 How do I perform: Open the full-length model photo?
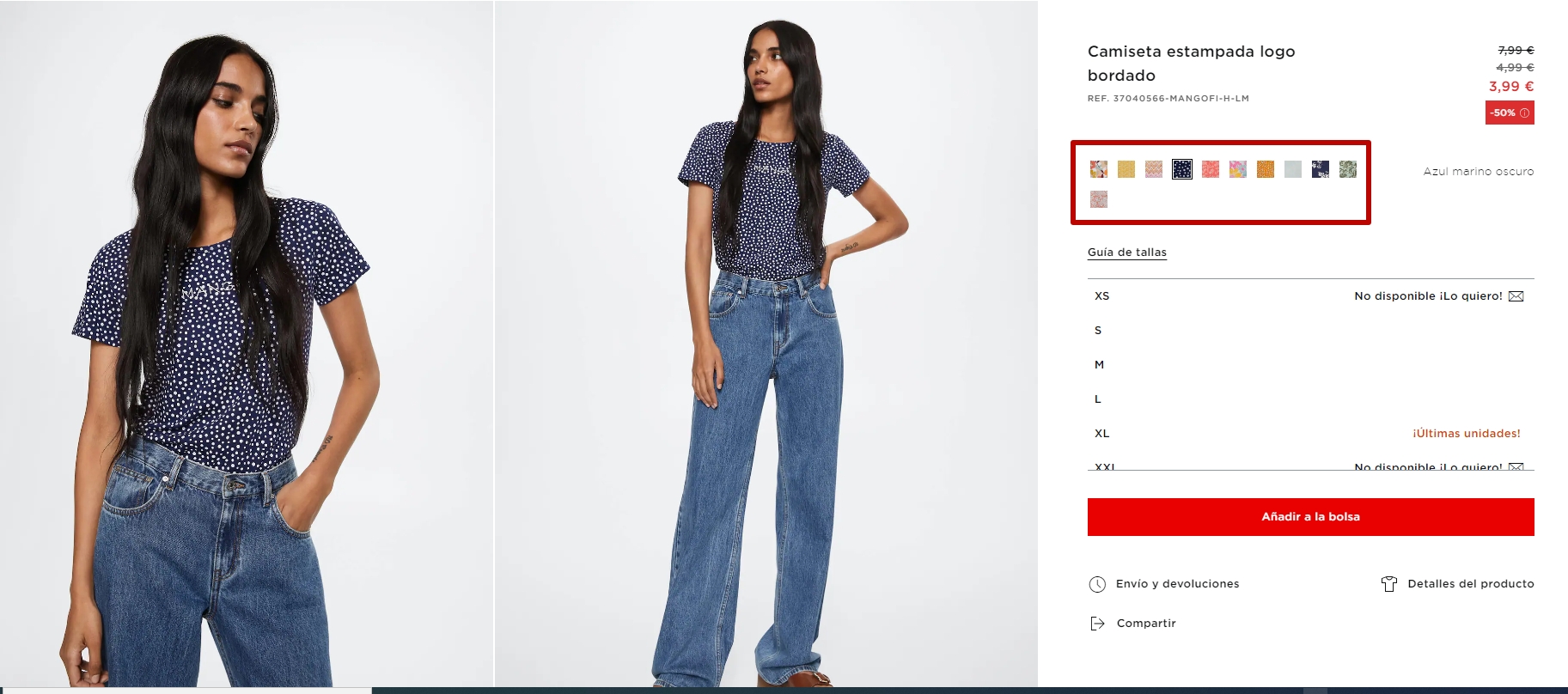coord(766,344)
